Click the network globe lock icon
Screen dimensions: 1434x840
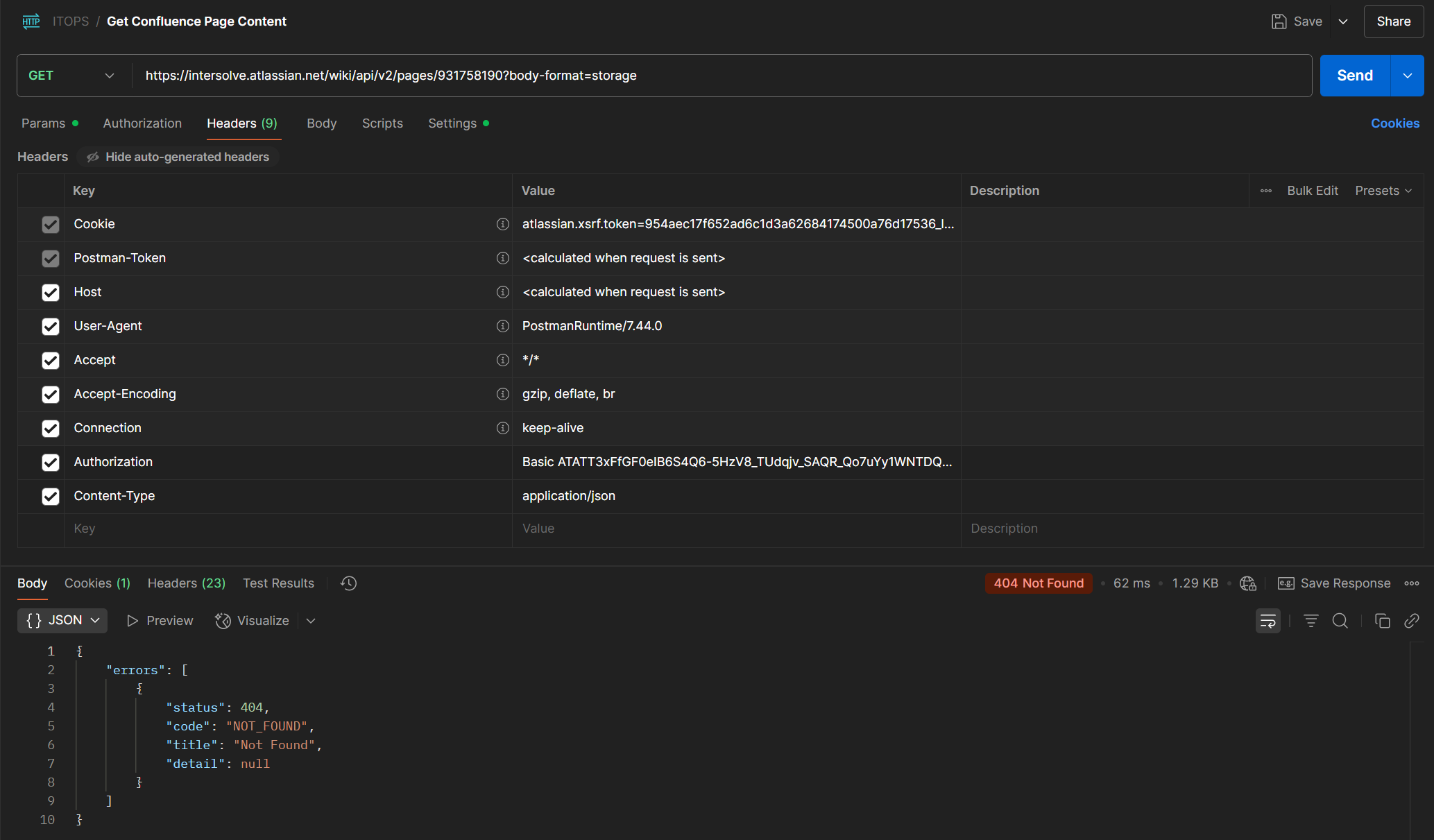point(1248,583)
